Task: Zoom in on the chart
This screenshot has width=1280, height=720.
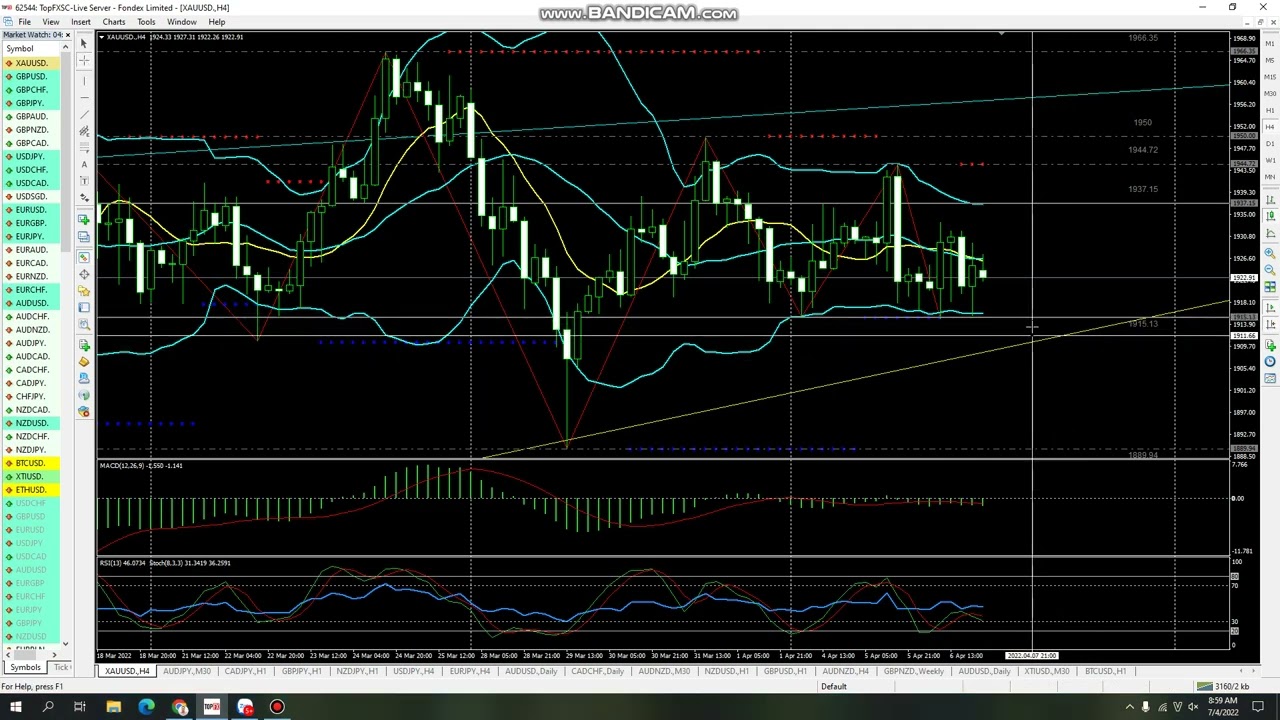Action: pos(1270,253)
